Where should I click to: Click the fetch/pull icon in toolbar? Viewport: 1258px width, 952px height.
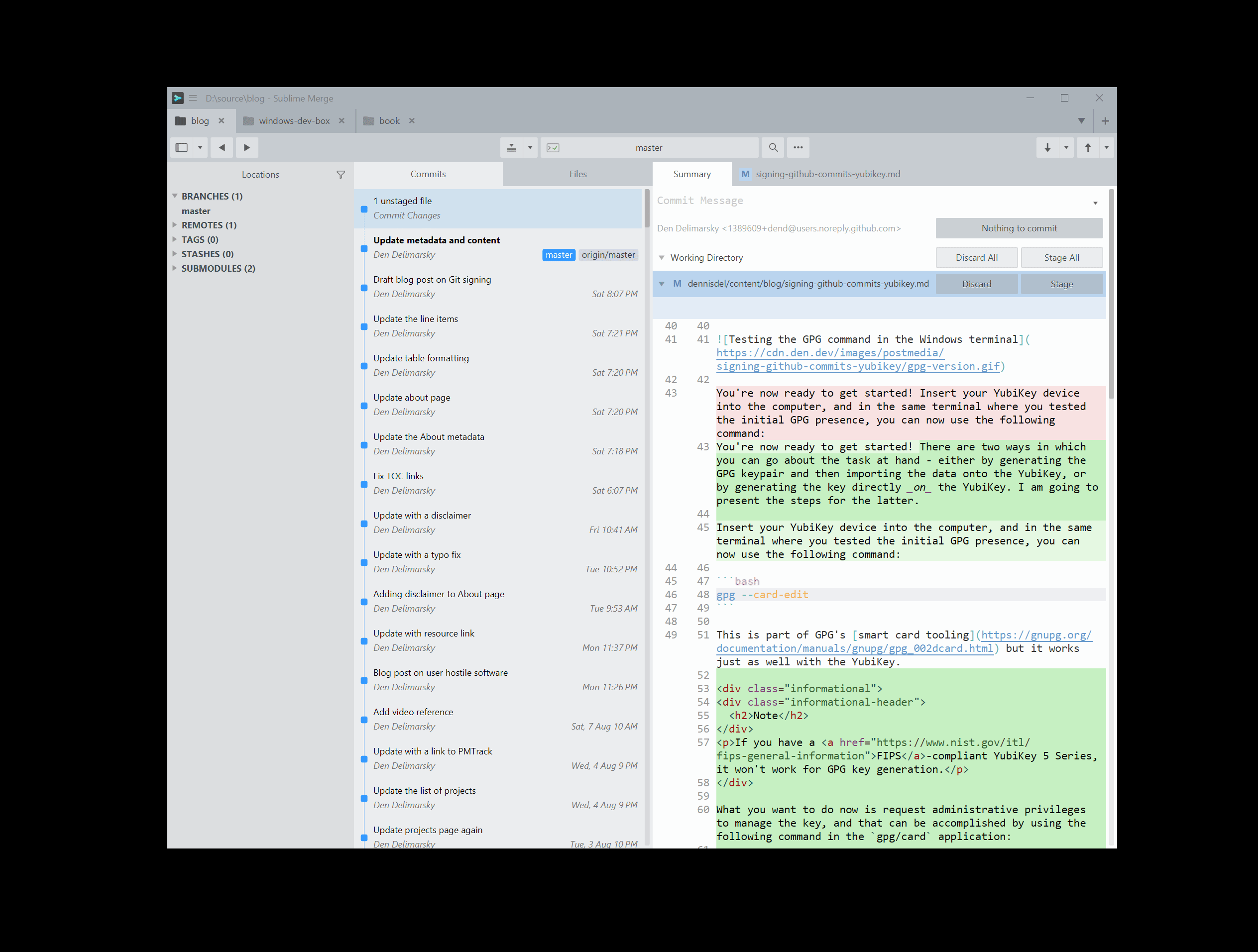1048,147
